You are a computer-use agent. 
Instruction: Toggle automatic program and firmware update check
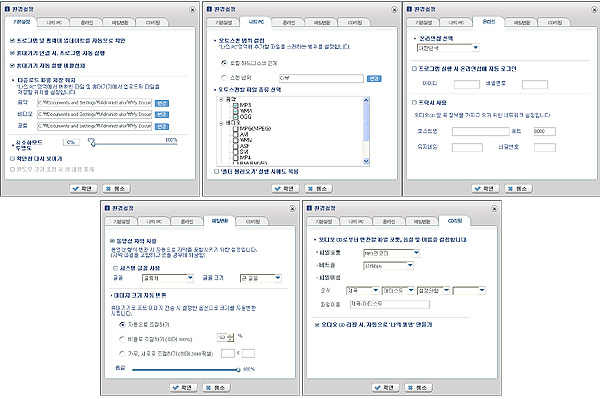click(x=12, y=41)
